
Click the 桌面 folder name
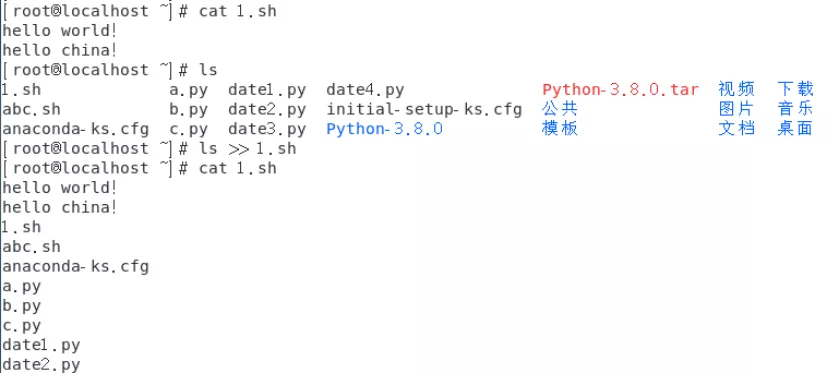click(795, 129)
